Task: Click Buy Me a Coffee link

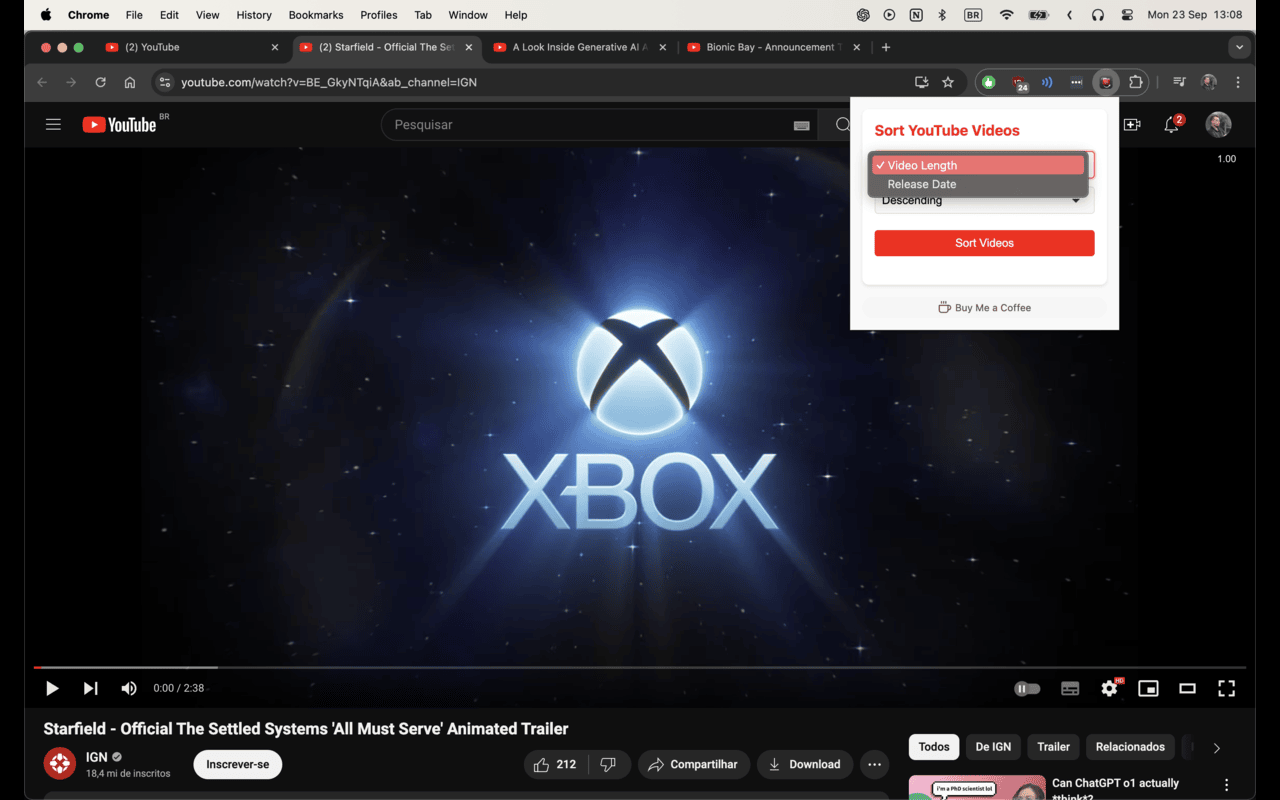Action: click(984, 308)
